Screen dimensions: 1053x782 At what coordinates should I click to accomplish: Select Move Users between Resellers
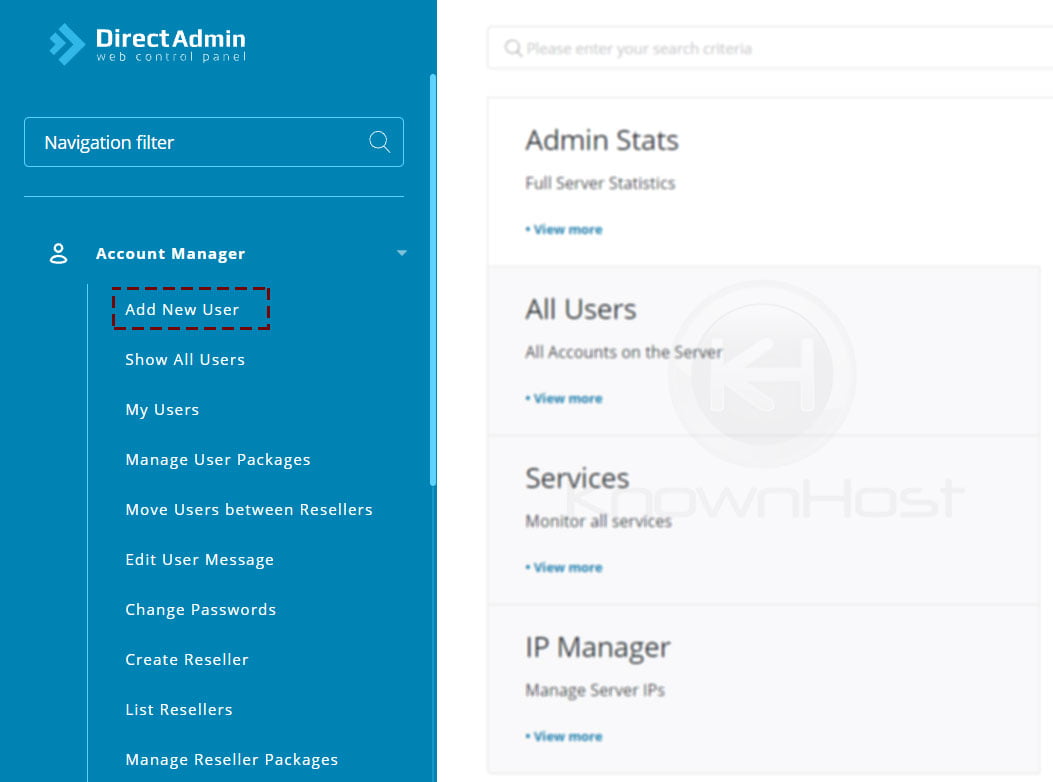249,509
